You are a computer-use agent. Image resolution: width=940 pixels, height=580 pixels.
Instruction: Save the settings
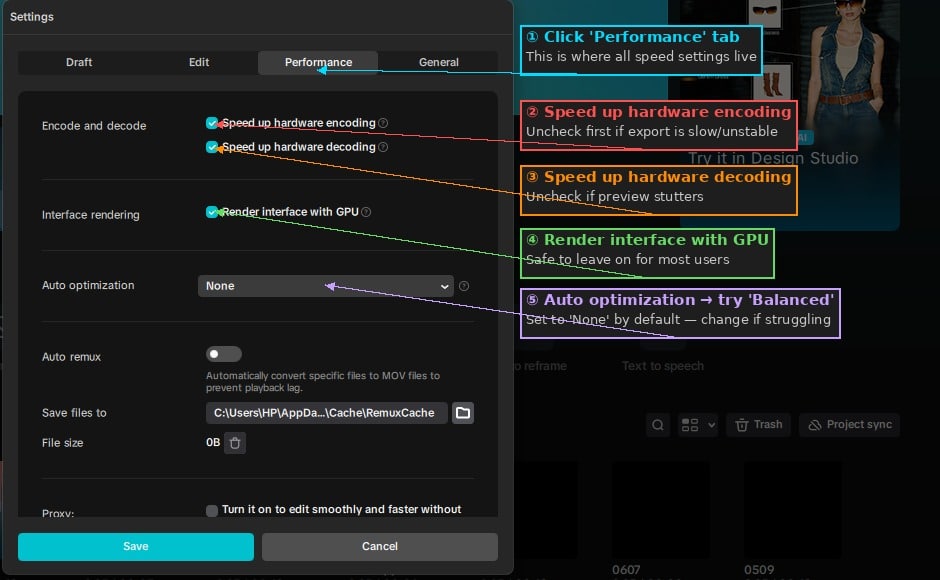[x=135, y=546]
